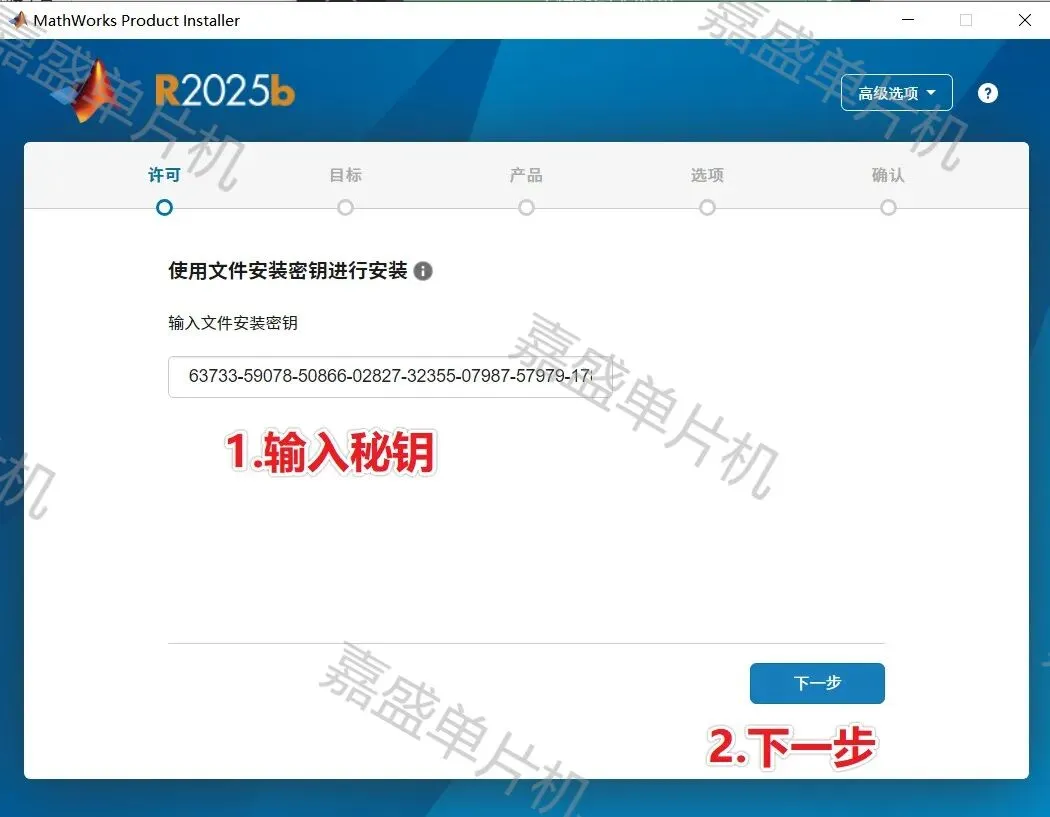Click the 选项 step circle marker
Viewport: 1050px width, 817px height.
[x=707, y=208]
